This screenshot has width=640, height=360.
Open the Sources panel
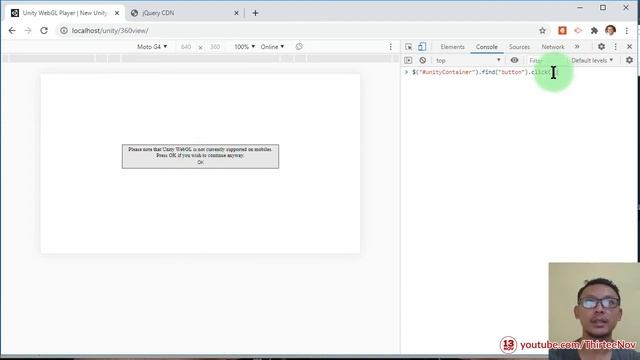pyautogui.click(x=519, y=47)
